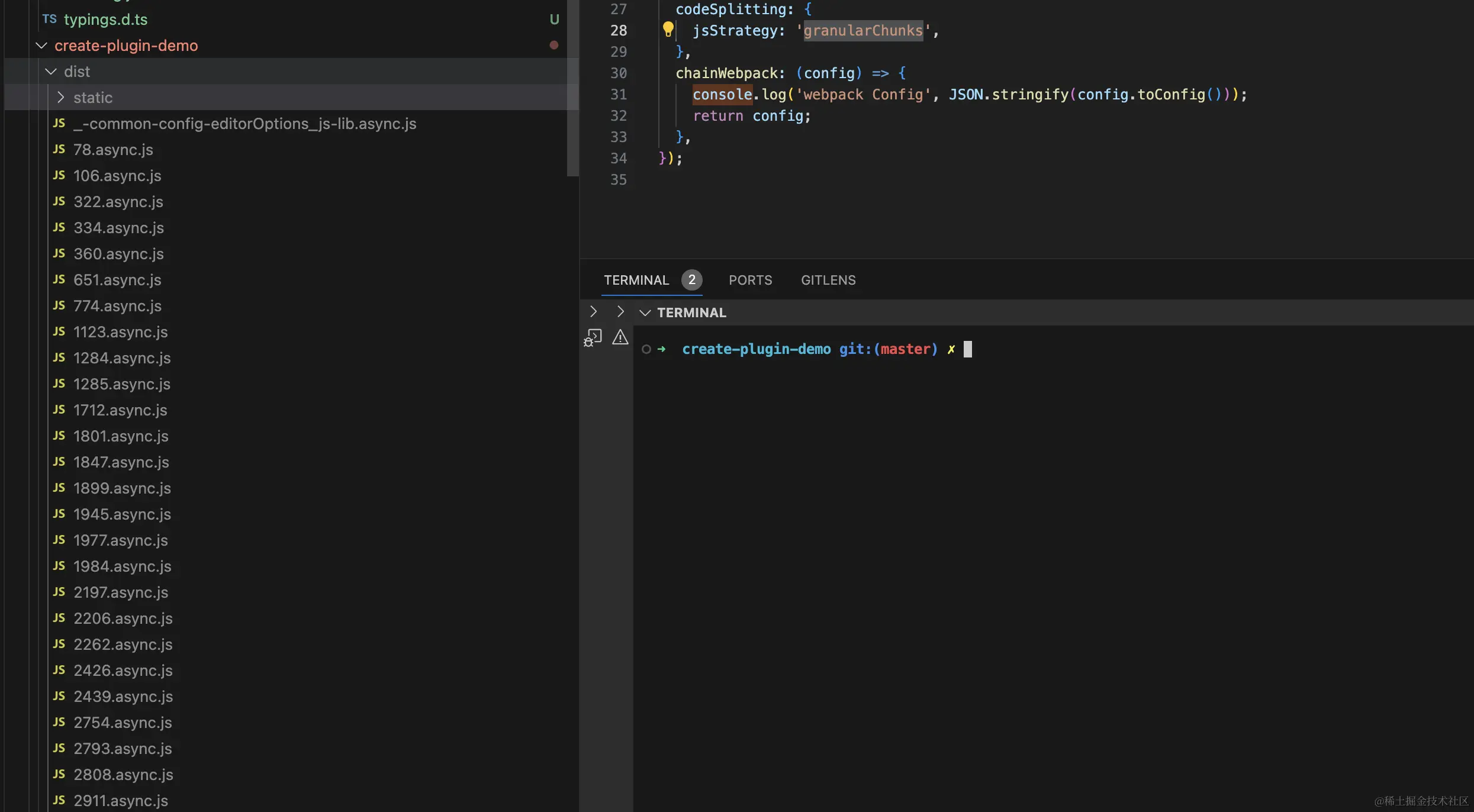Screen dimensions: 1474x812
Task: Expand the static folder
Action: click(60, 98)
